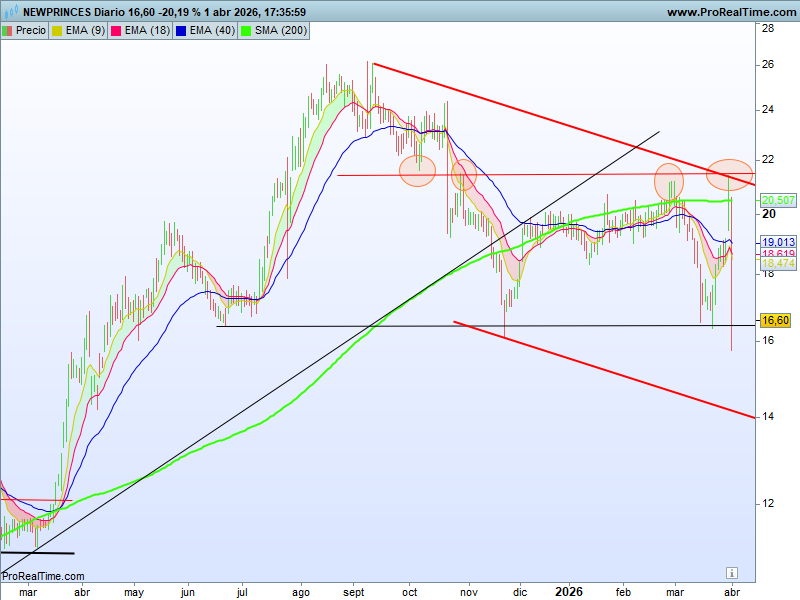Select the SMA (200) legend entry
800x600 pixels.
coord(274,31)
